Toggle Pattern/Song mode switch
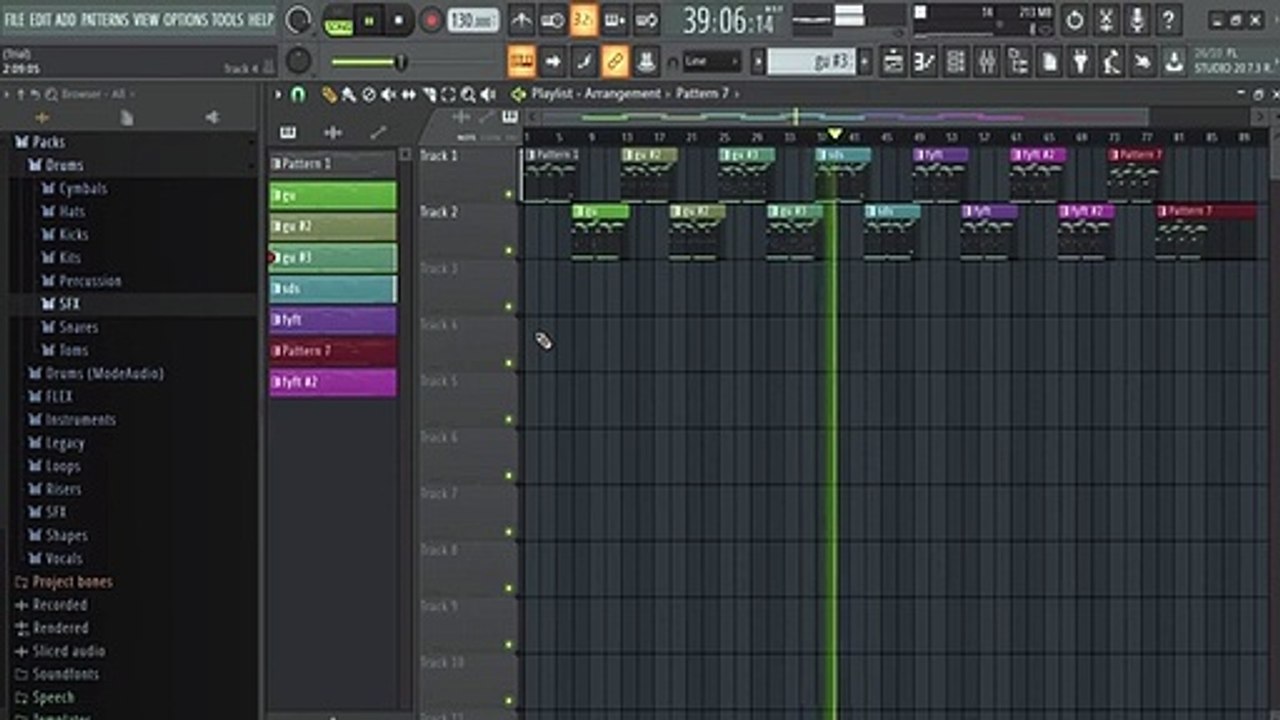The image size is (1280, 720). (339, 20)
